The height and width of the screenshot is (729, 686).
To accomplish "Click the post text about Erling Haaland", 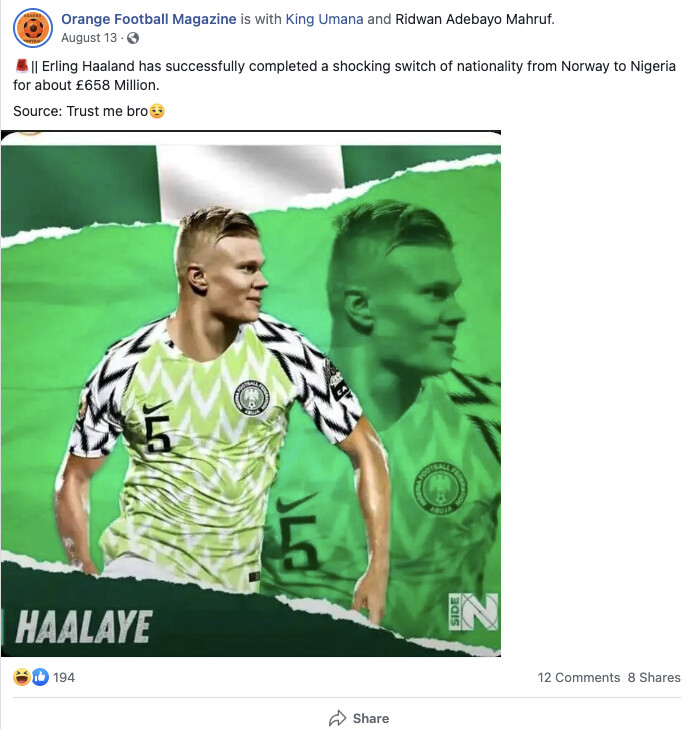I will point(344,75).
